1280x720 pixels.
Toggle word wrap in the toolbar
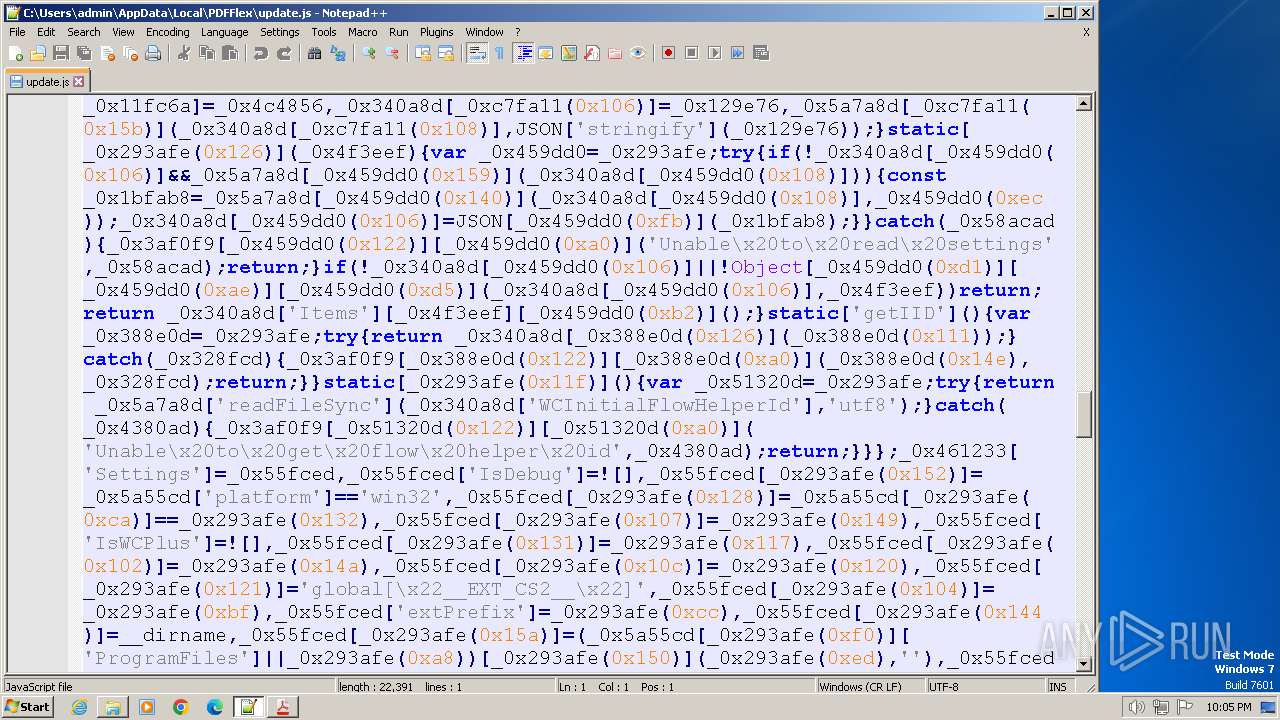(x=476, y=53)
